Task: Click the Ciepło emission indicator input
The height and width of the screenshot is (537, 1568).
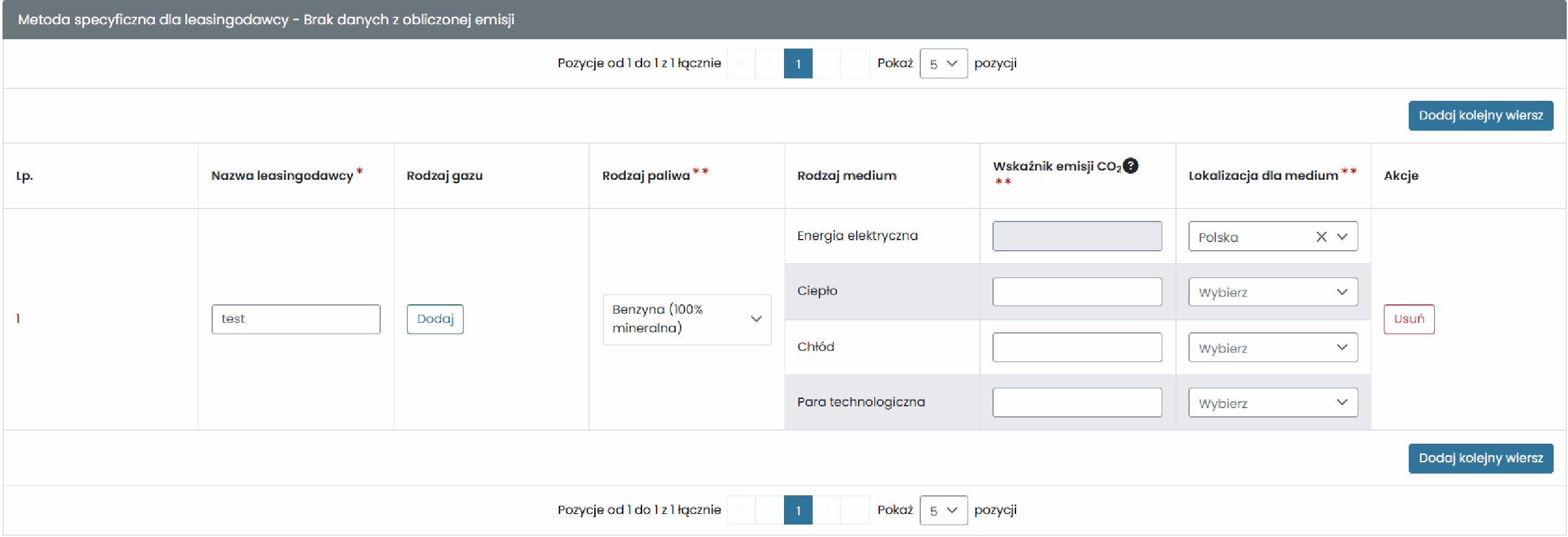Action: coord(1077,292)
